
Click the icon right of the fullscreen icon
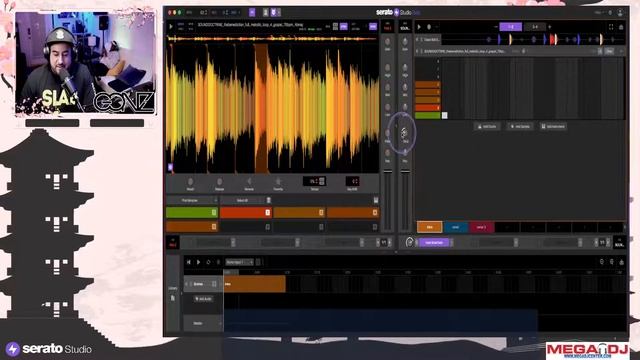tap(621, 27)
